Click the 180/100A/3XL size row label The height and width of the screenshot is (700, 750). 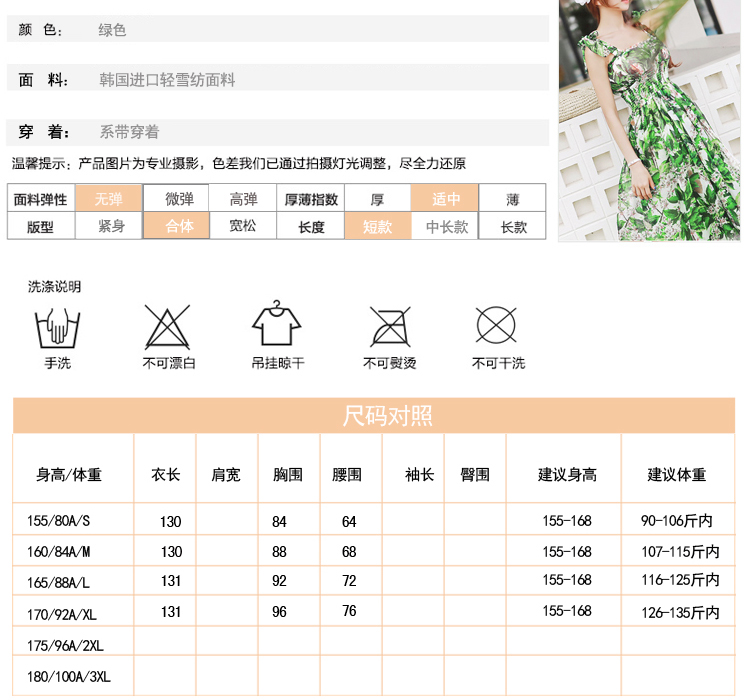69,677
